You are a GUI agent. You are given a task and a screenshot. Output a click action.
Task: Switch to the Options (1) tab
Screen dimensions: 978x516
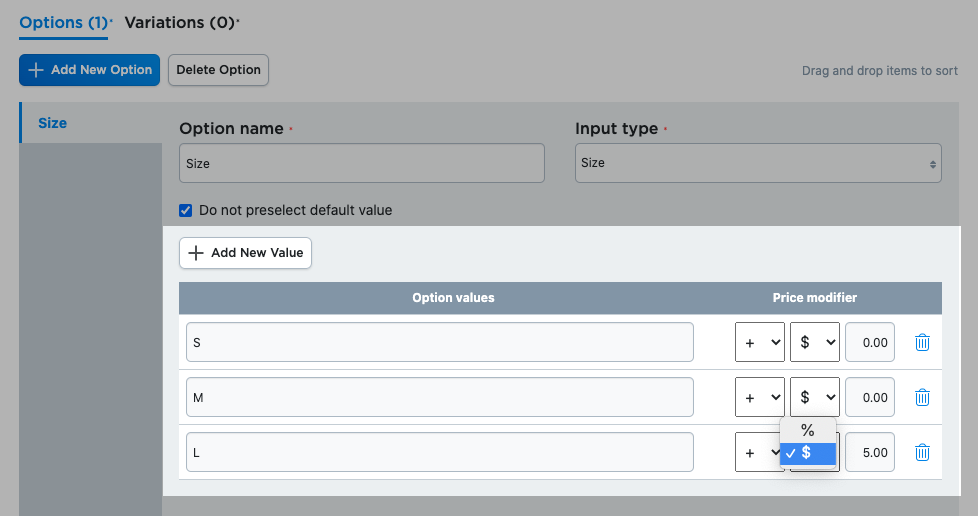(x=65, y=22)
